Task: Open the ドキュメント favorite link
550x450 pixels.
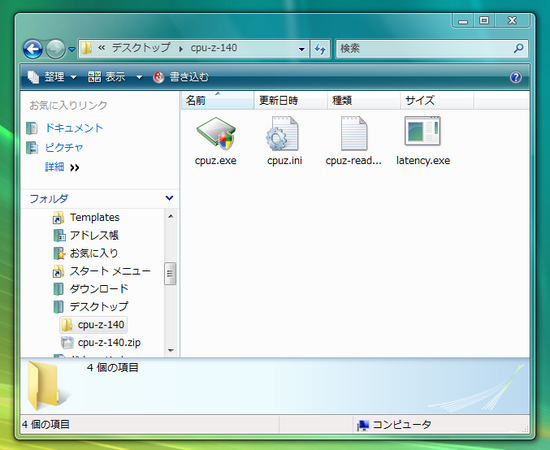Action: tap(74, 128)
